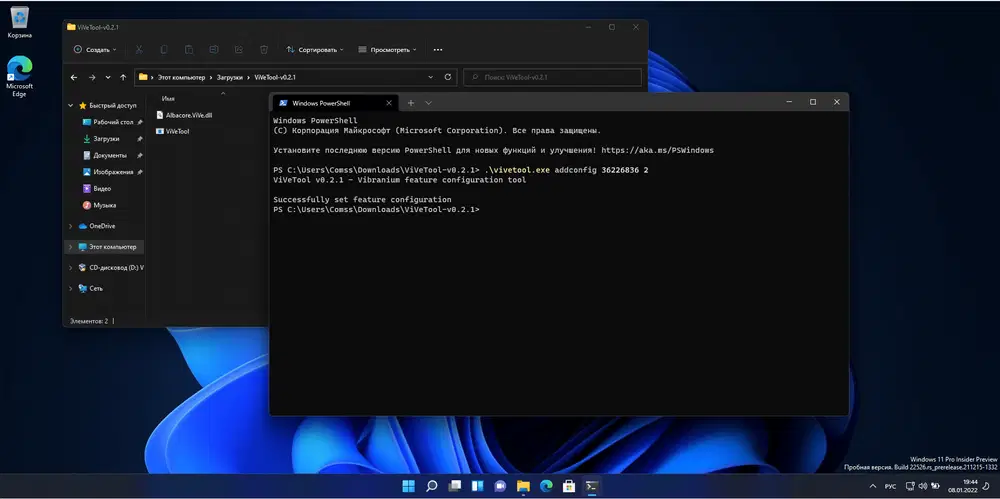The image size is (1000, 499).
Task: Open Изображения in the navigation pane
Action: tap(108, 172)
